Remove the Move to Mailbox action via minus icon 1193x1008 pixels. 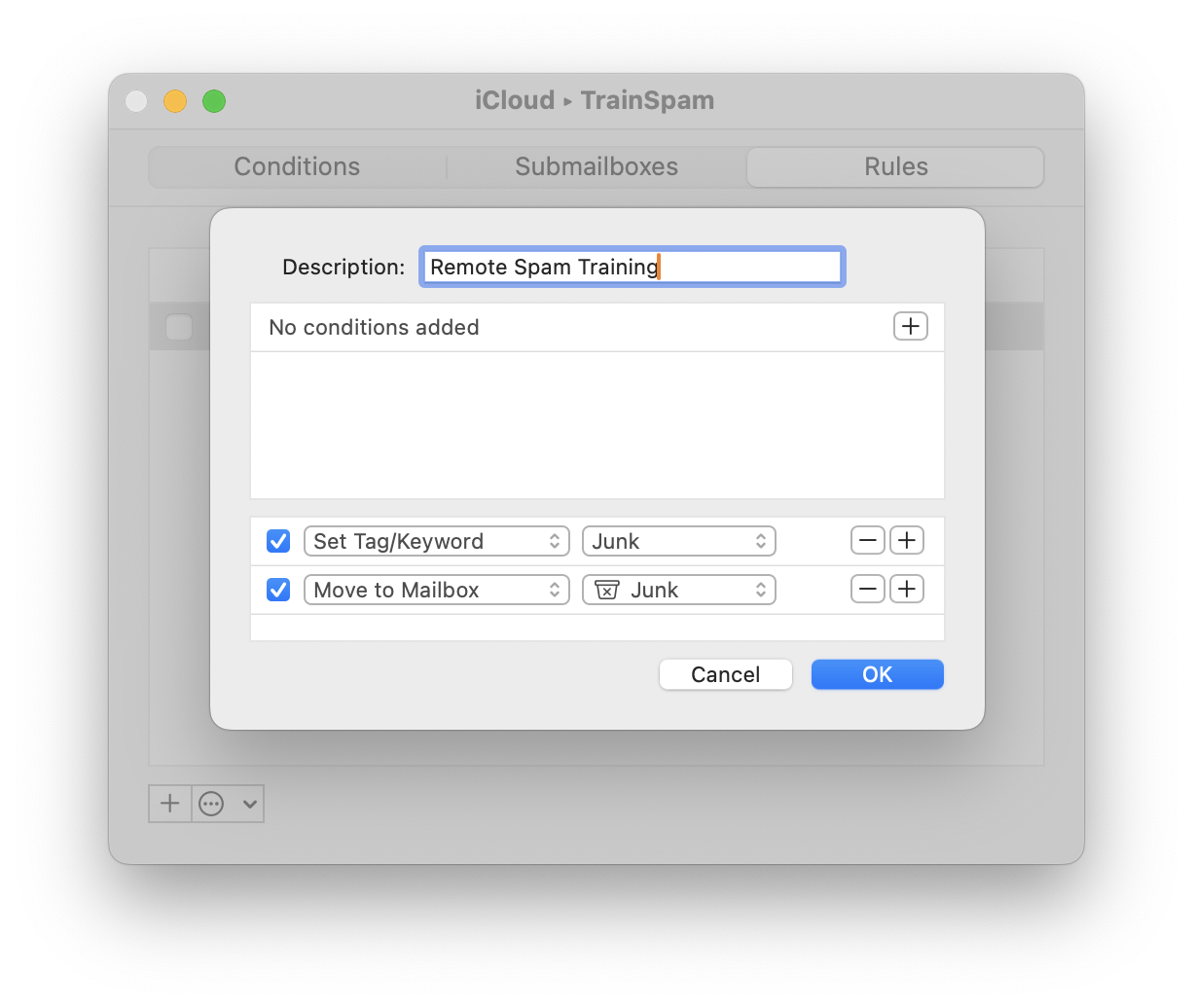coord(867,589)
